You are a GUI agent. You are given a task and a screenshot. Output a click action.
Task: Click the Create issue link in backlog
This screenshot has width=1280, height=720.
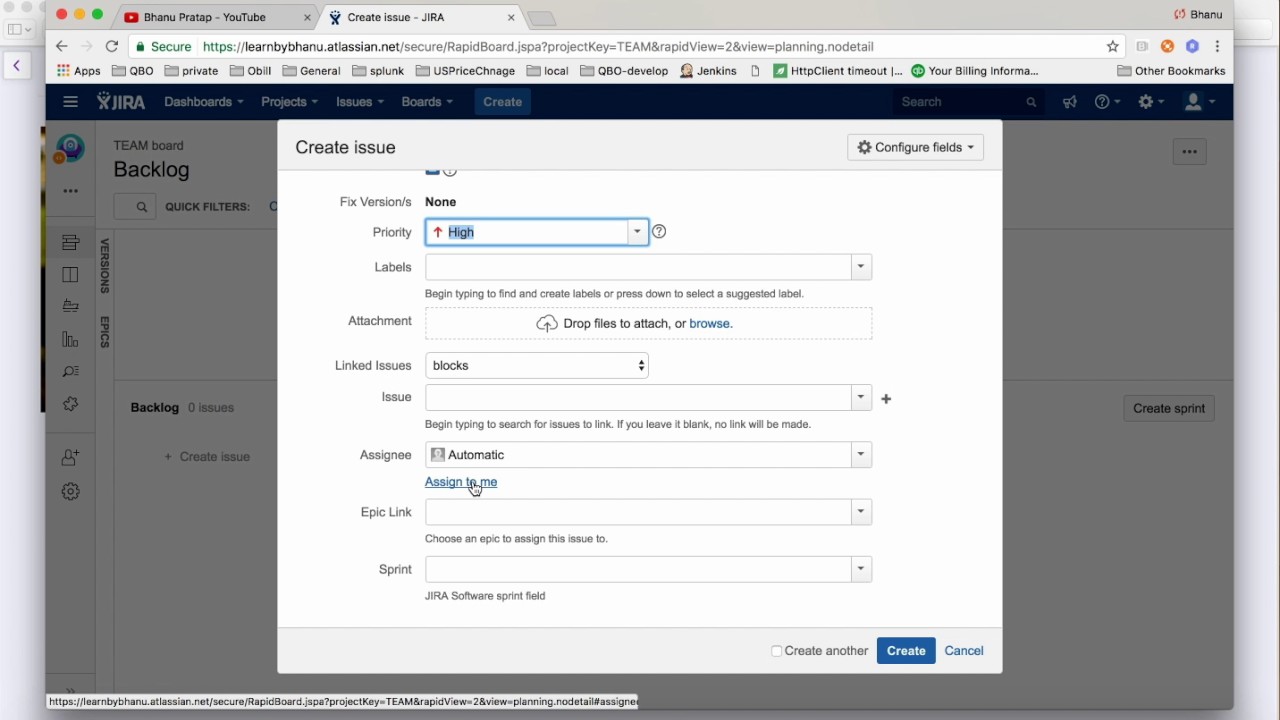click(x=207, y=457)
